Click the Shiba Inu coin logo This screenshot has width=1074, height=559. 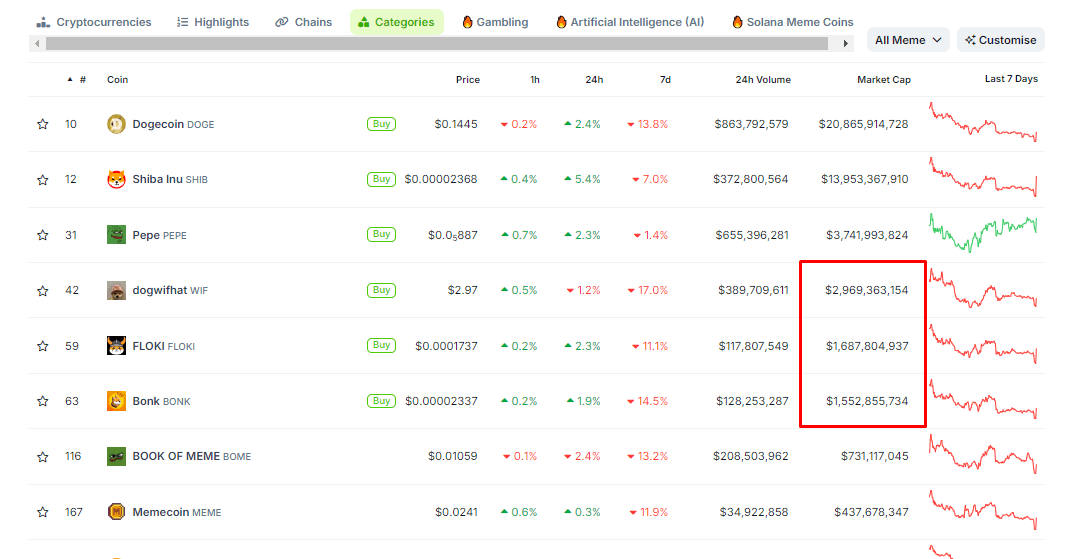coord(116,179)
